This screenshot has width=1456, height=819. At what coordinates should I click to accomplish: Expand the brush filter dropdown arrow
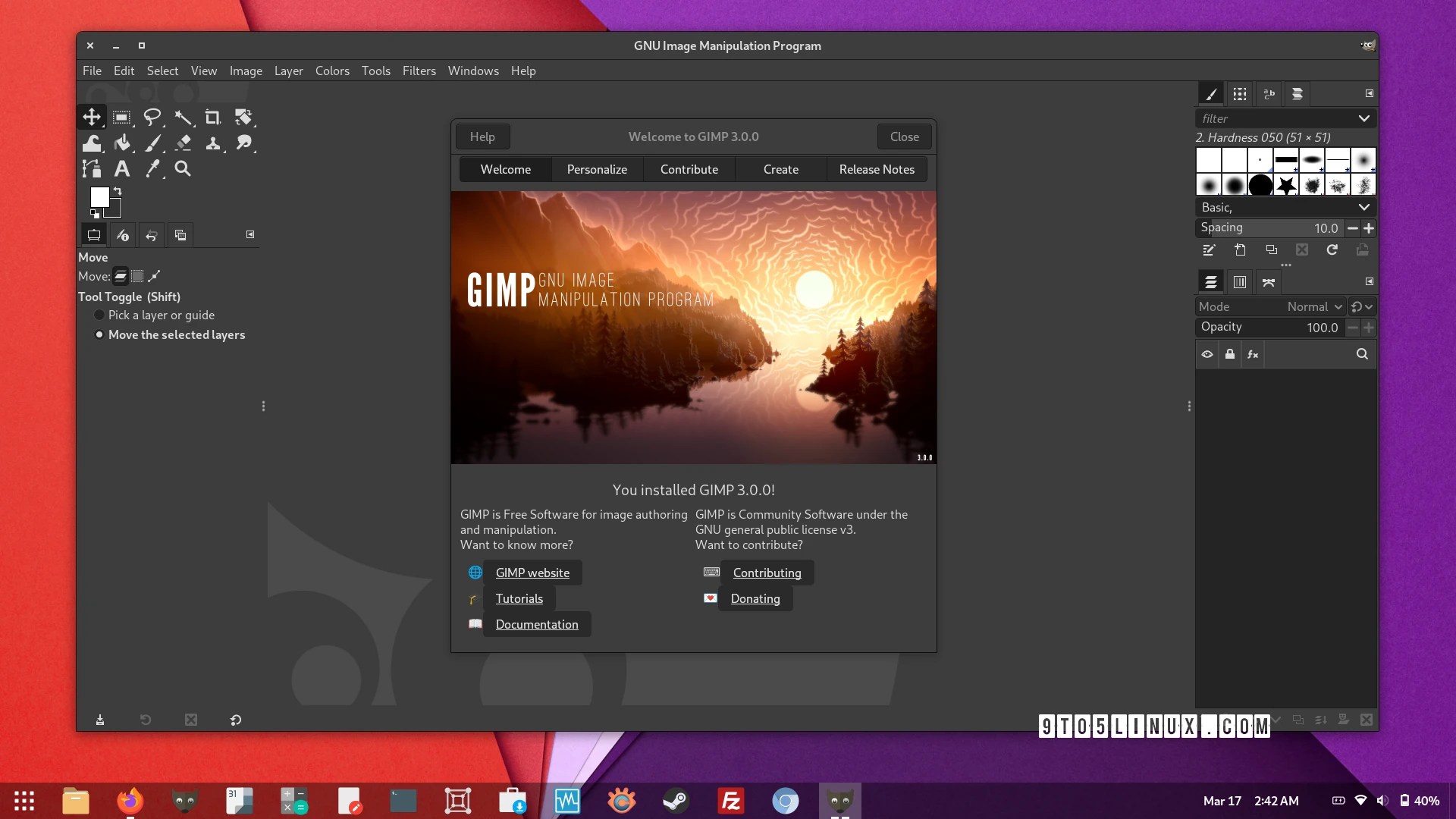pyautogui.click(x=1363, y=118)
